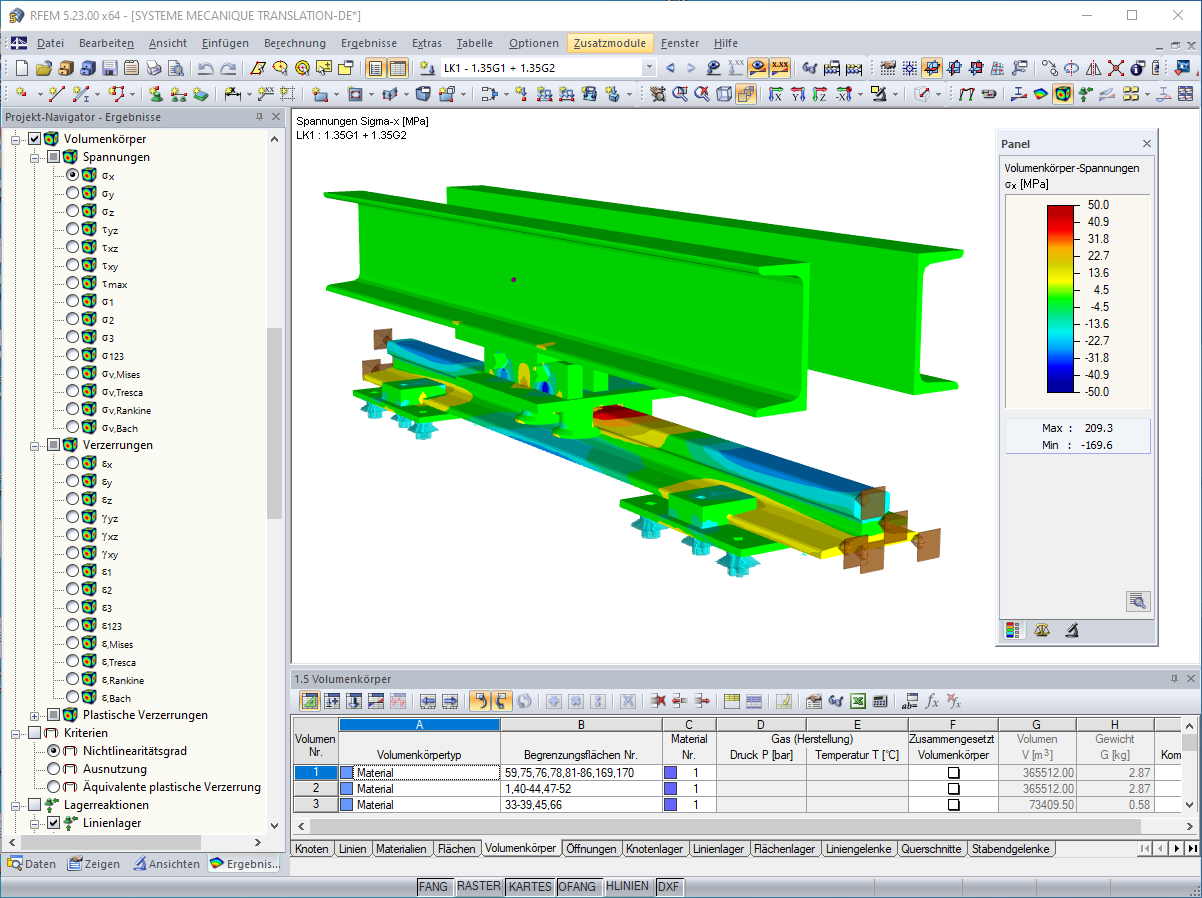Undo the last action
Image resolution: width=1202 pixels, height=898 pixels.
[206, 69]
